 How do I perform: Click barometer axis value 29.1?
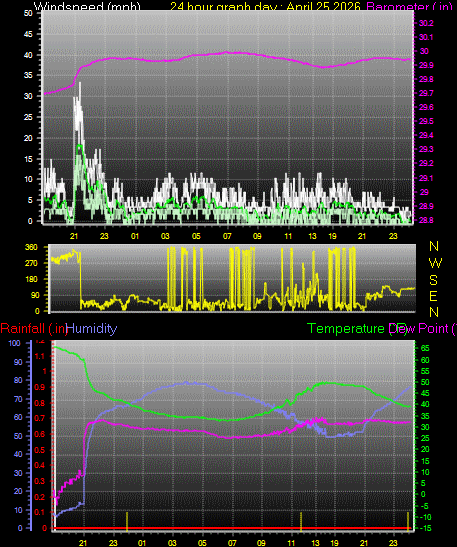pos(426,178)
